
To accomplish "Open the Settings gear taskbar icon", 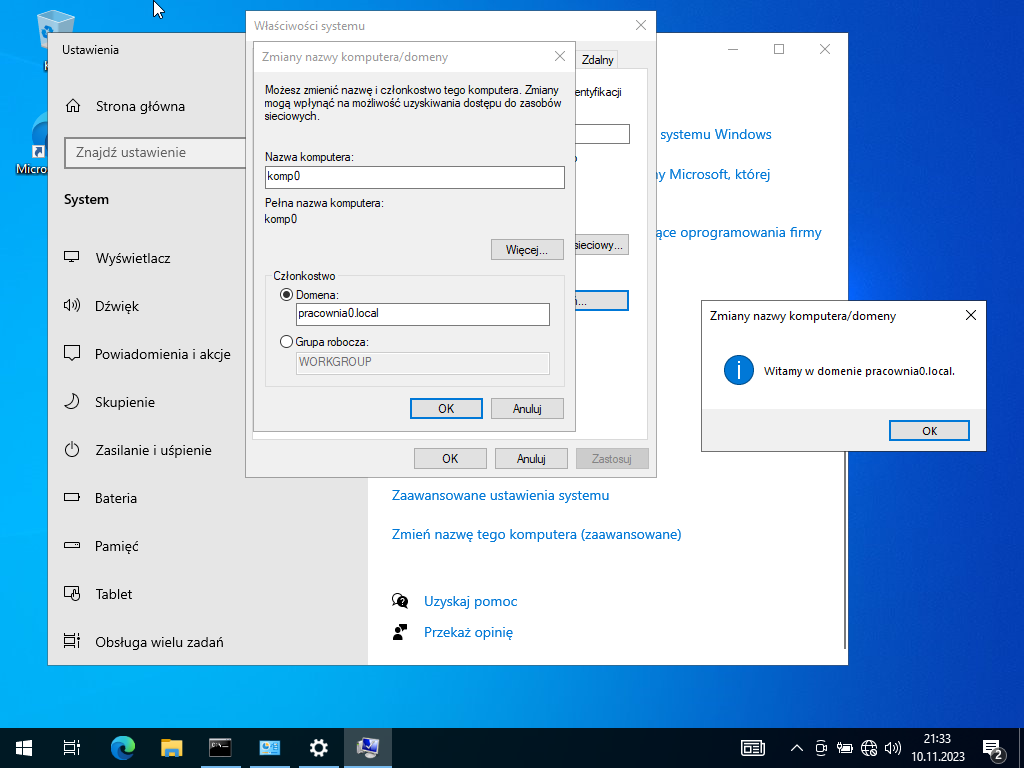I will tap(319, 747).
